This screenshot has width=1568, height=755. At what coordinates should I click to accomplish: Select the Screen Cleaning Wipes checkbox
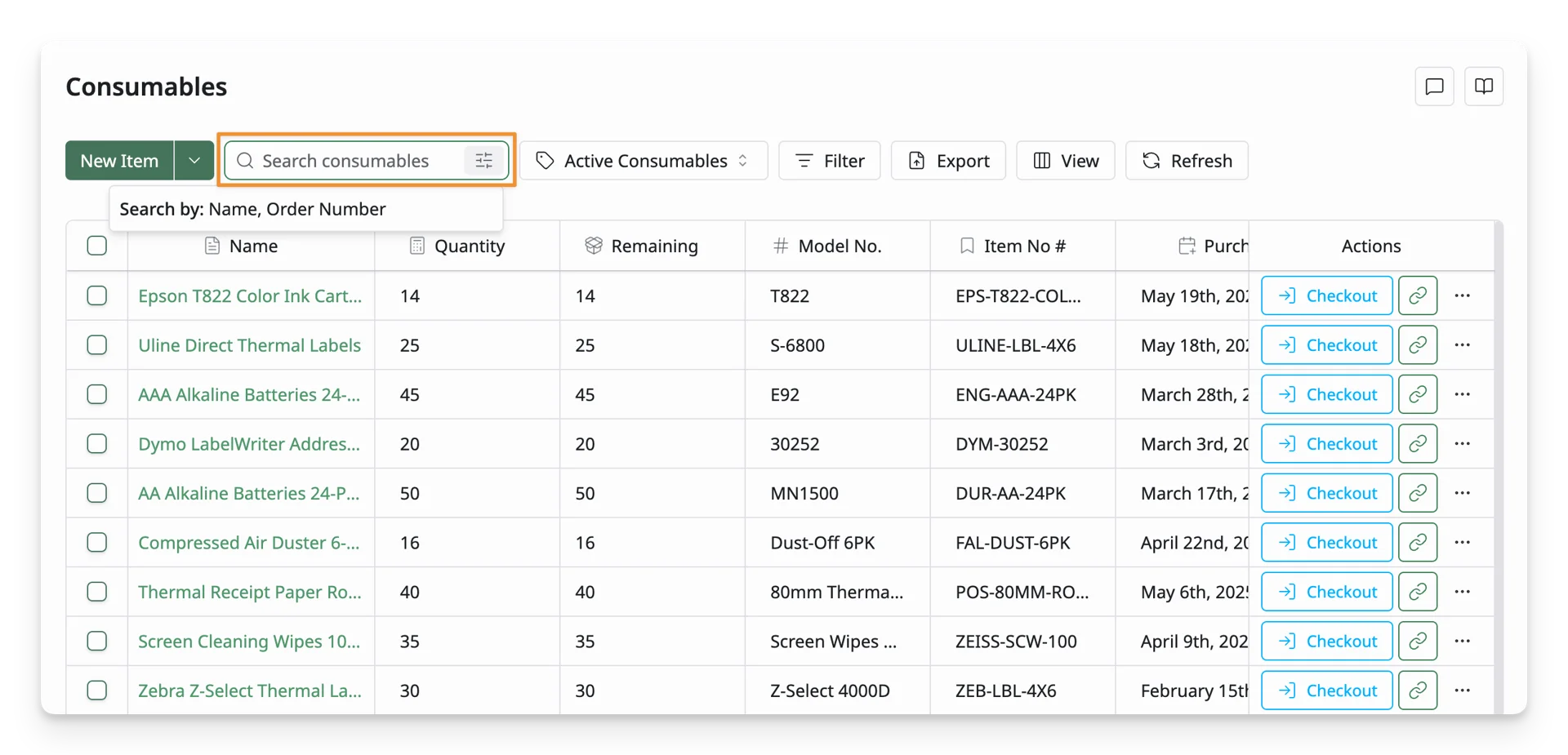pyautogui.click(x=97, y=642)
